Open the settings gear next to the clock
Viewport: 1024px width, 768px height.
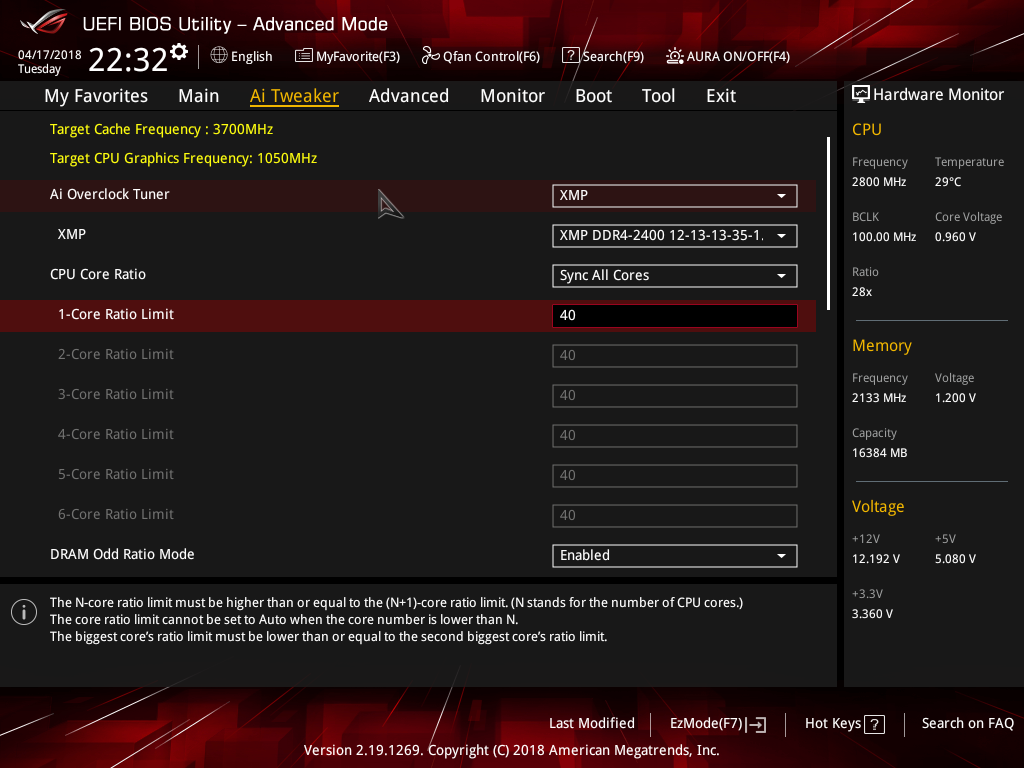click(179, 52)
